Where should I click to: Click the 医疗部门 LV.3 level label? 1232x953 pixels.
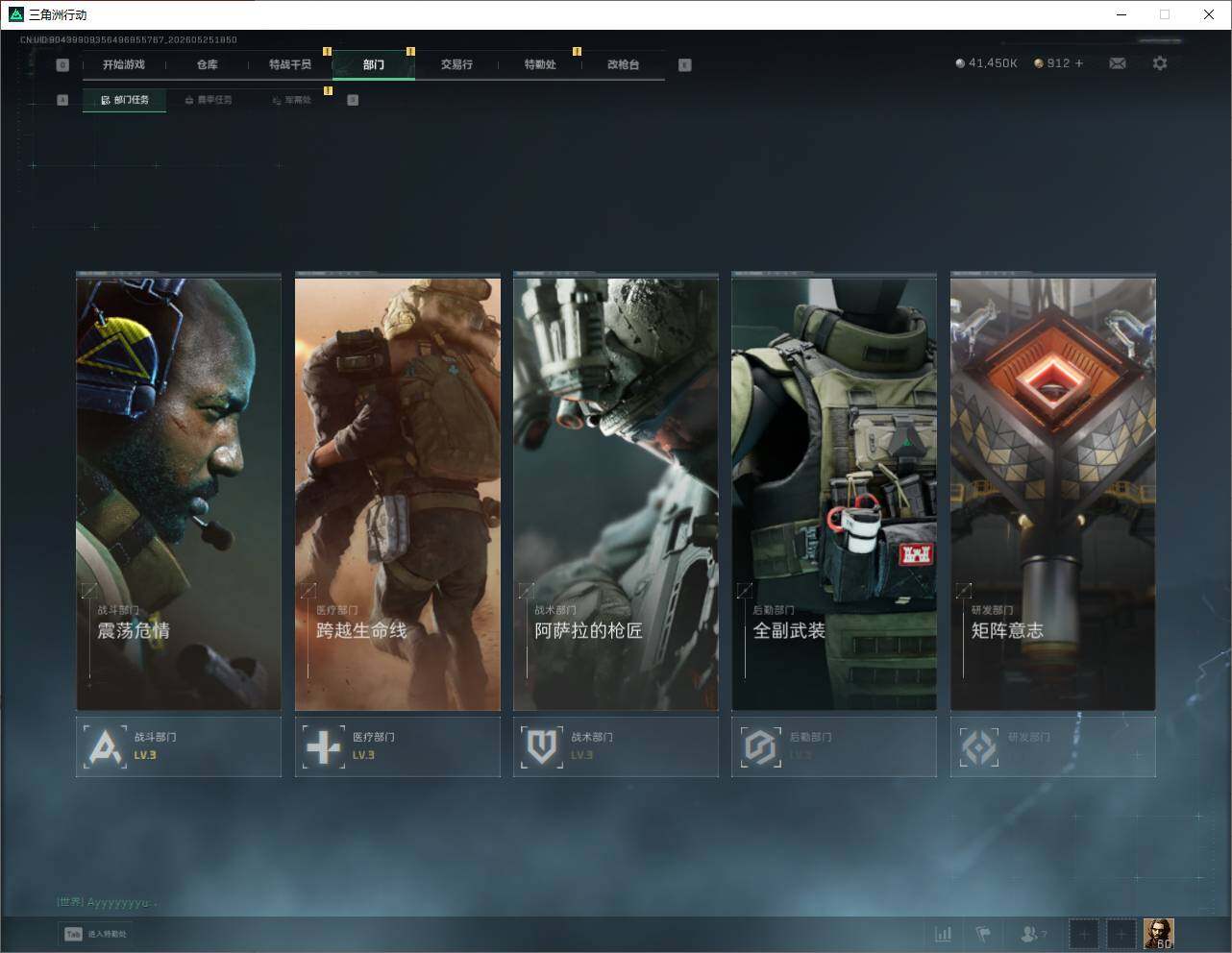[x=363, y=756]
